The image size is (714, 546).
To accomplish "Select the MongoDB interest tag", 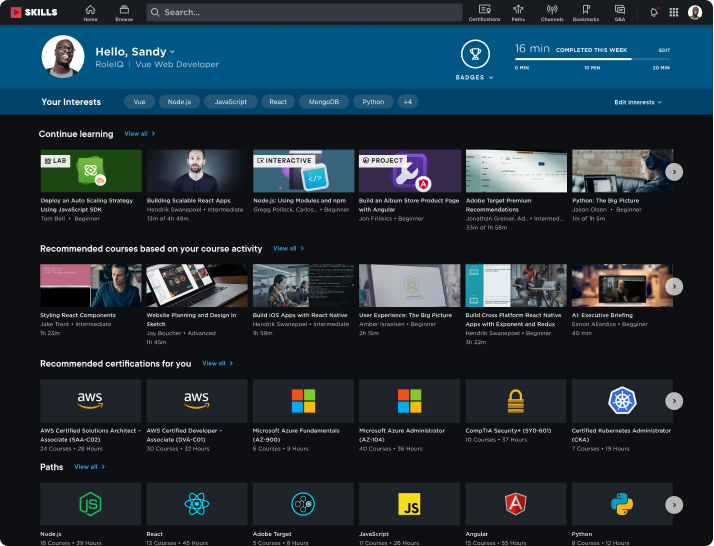I will point(324,102).
